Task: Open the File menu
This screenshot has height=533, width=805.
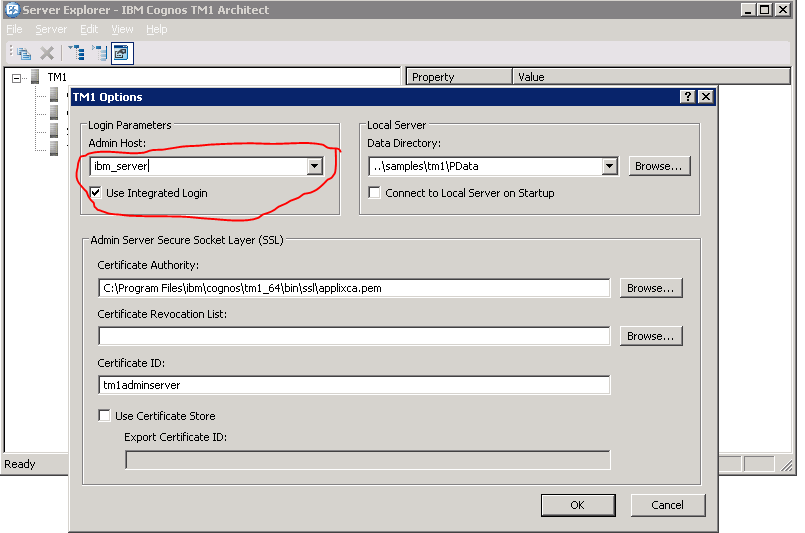Action: tap(14, 29)
